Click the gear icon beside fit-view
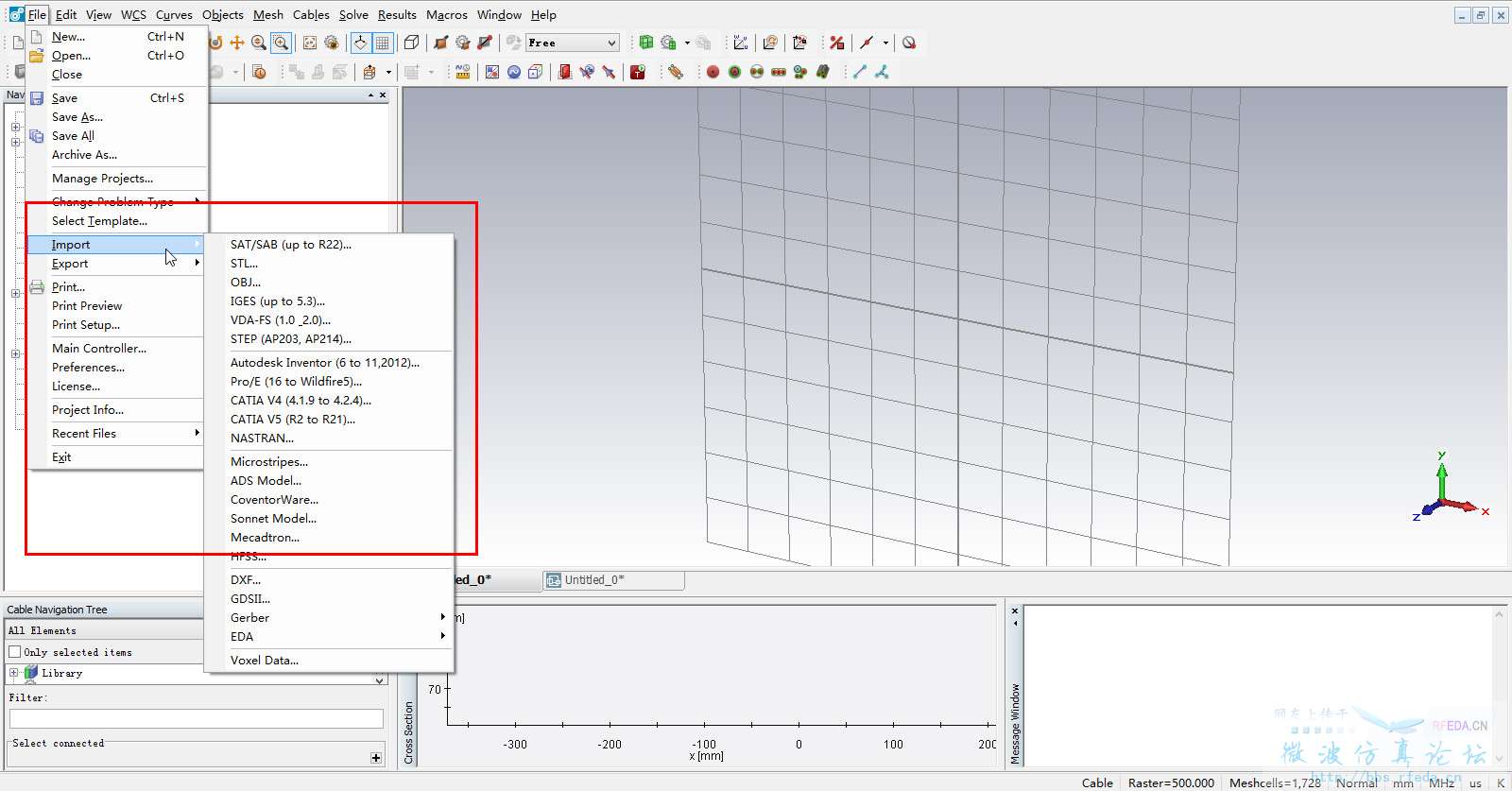This screenshot has height=791, width=1512. coord(332,43)
